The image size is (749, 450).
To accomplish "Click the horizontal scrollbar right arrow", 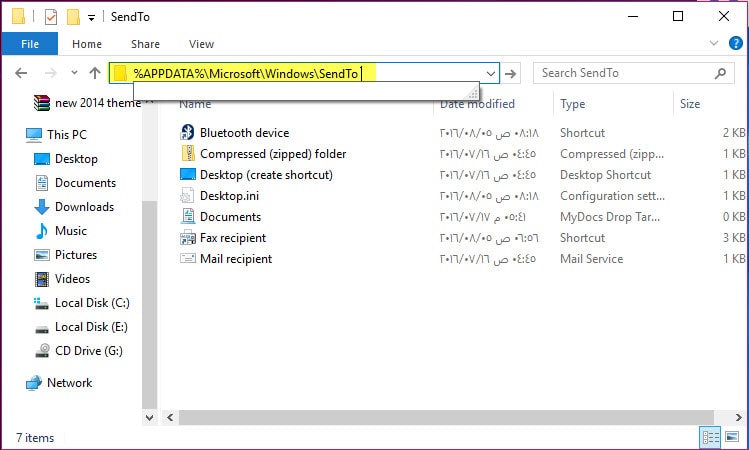I will (738, 418).
